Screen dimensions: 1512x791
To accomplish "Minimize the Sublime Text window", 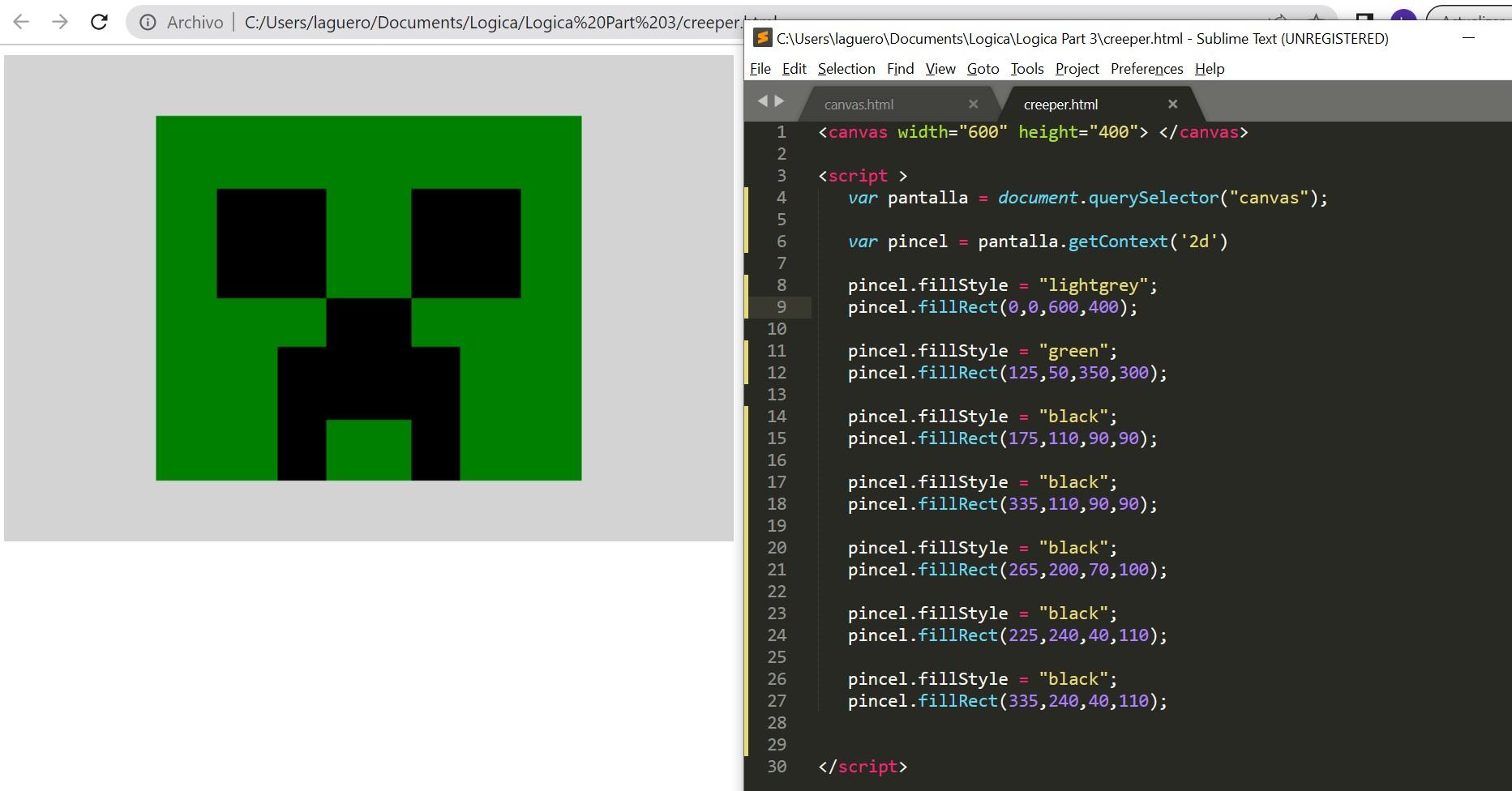I will [x=1468, y=38].
